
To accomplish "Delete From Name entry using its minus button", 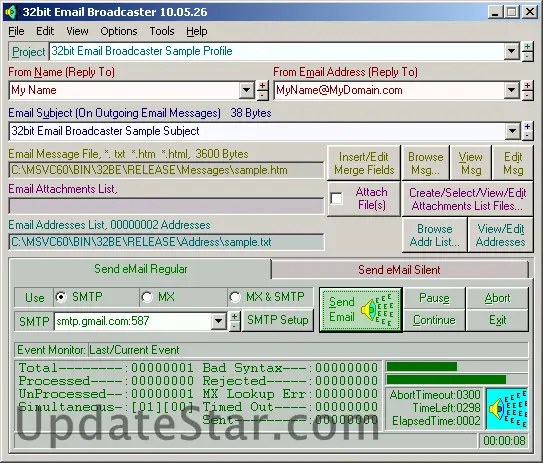I will coord(262,95).
